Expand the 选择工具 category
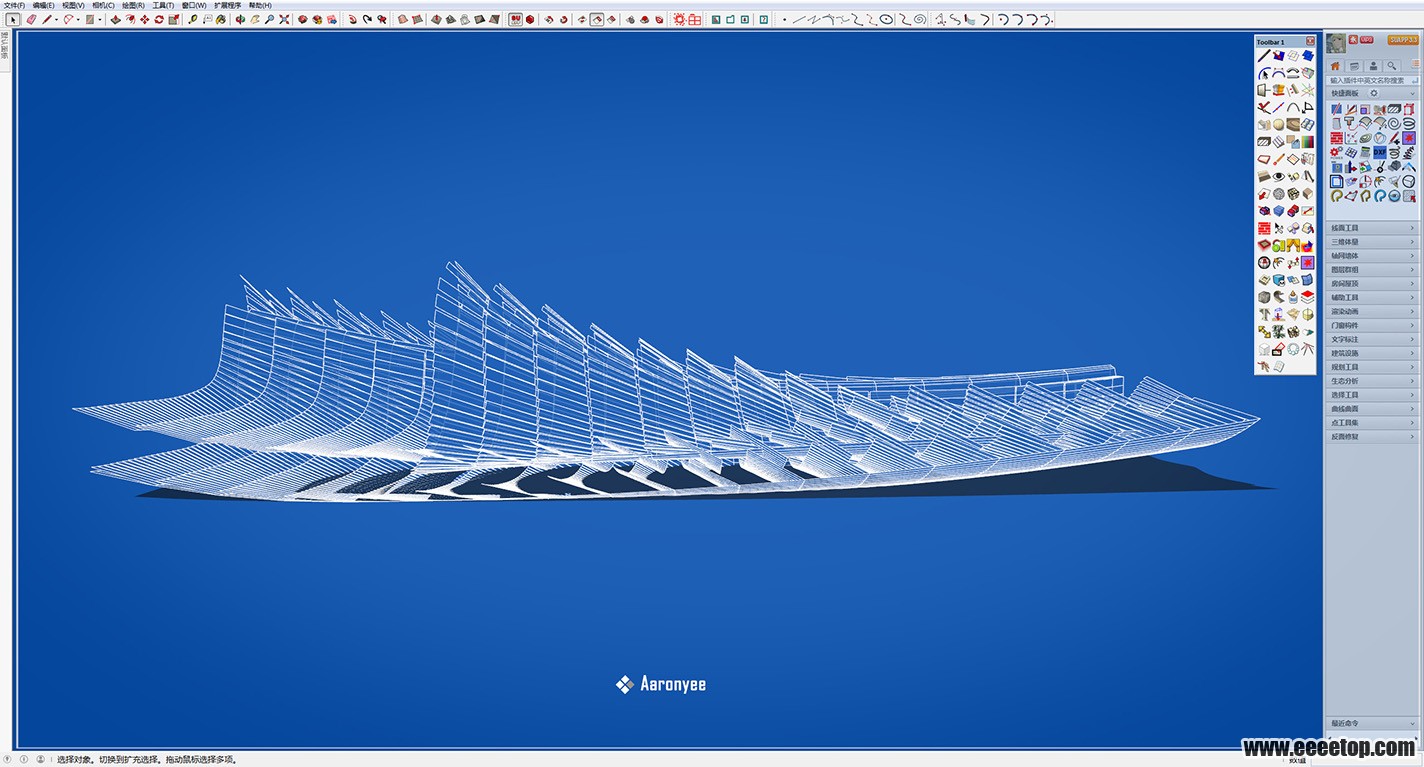The height and width of the screenshot is (767, 1424). click(1372, 395)
